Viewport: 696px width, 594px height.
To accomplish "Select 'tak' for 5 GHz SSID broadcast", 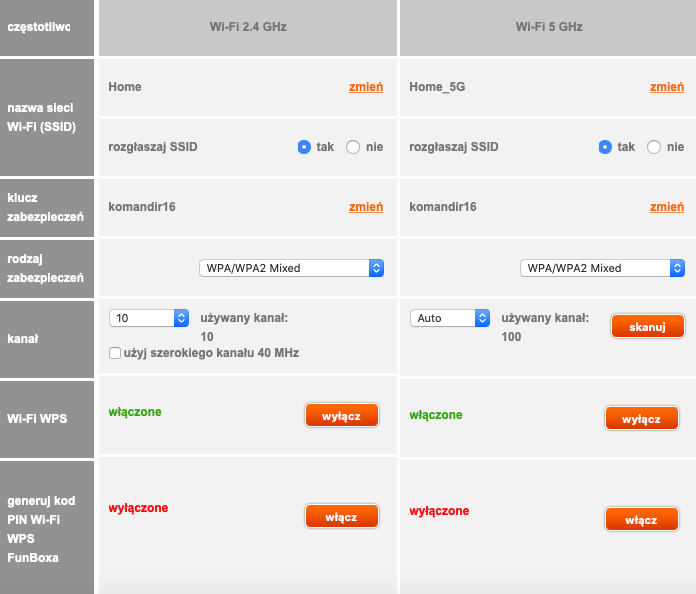I will (605, 147).
